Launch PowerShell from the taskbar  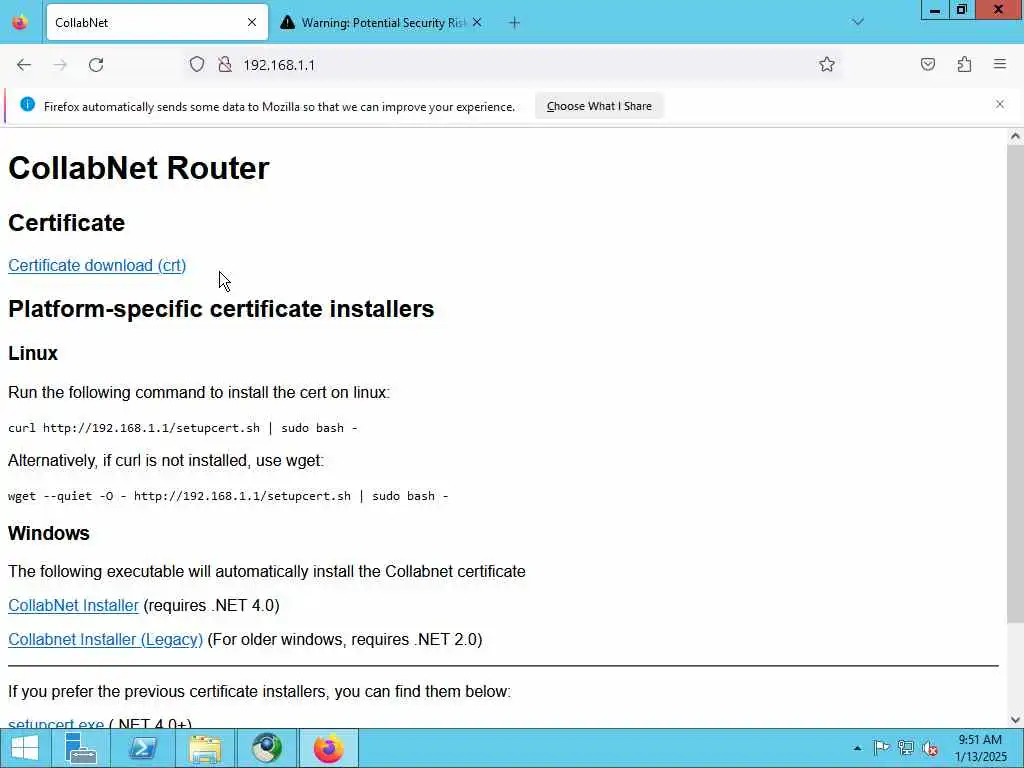pos(142,748)
